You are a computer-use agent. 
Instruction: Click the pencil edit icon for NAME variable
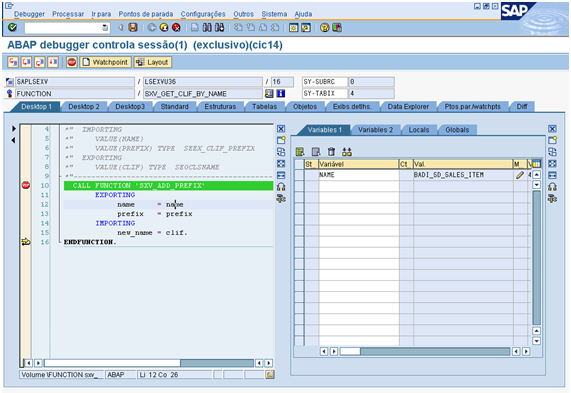520,175
